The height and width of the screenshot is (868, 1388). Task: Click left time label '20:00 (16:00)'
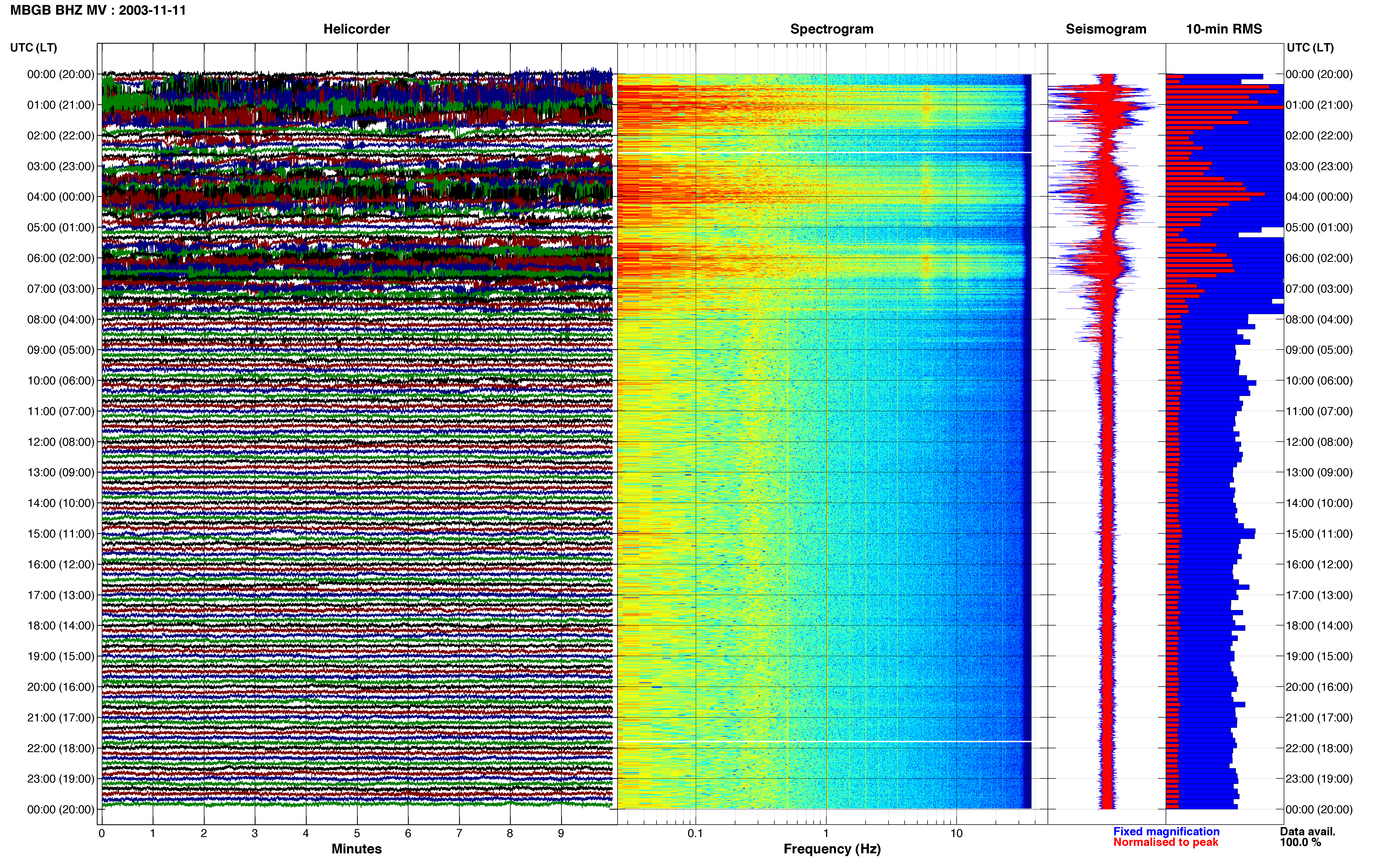(x=61, y=687)
